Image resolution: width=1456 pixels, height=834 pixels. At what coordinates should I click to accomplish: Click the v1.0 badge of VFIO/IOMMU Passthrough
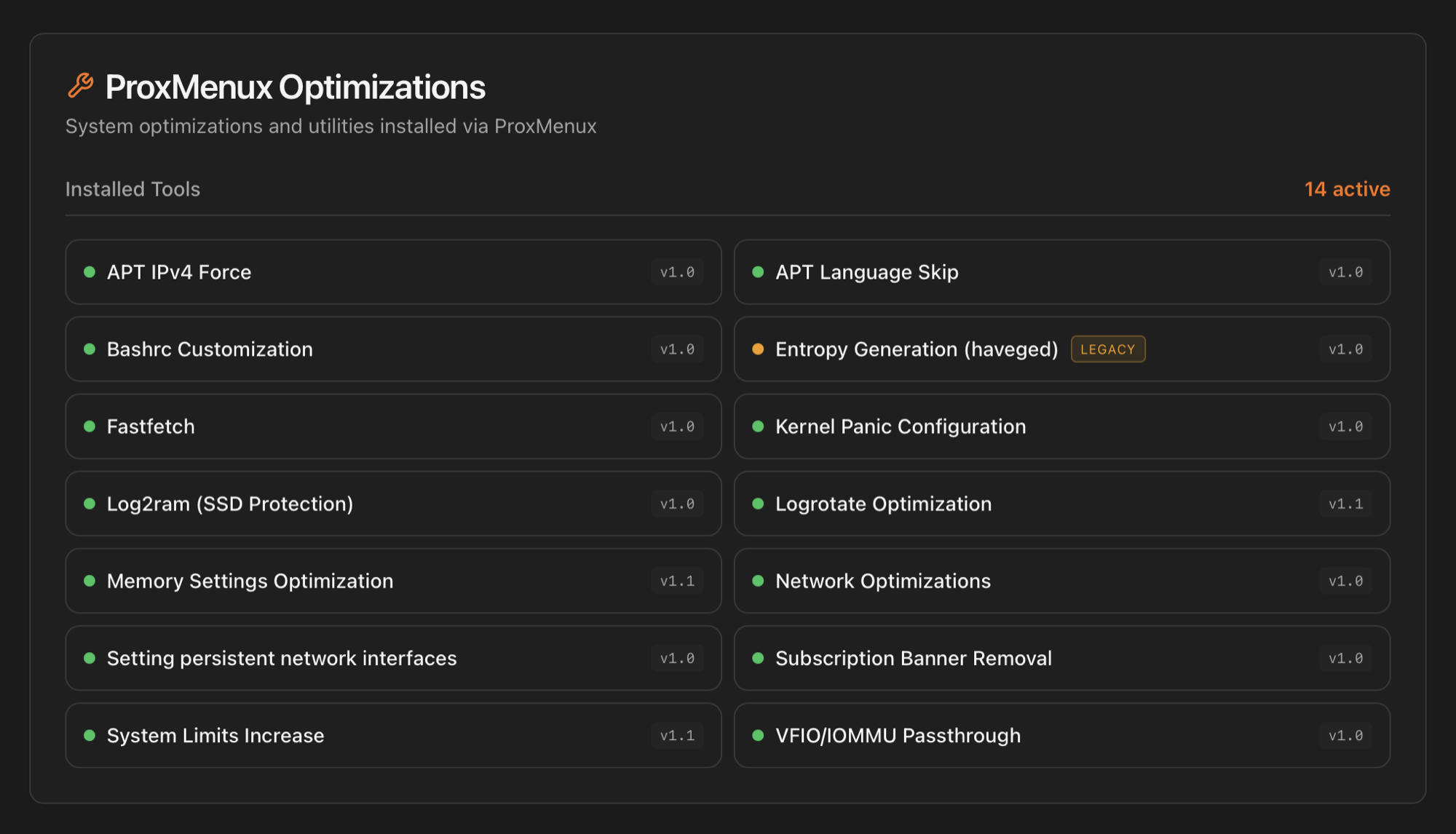click(1345, 735)
